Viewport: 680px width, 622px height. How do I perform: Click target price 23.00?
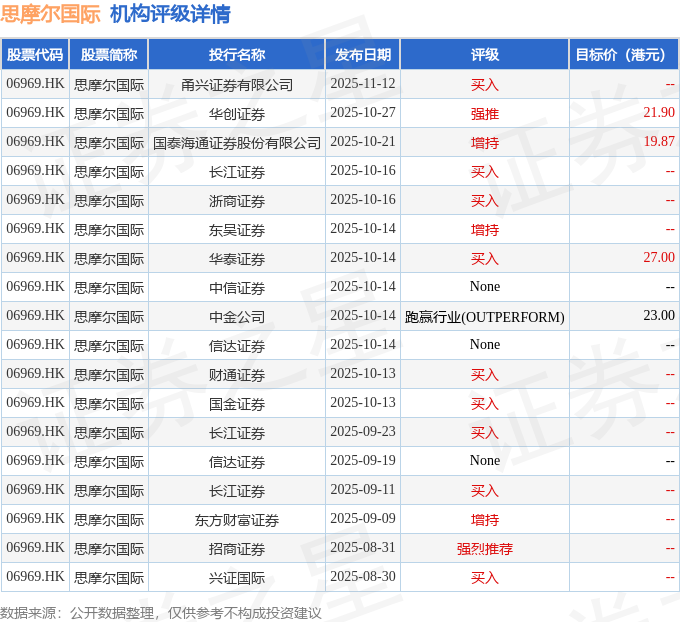[x=659, y=315]
